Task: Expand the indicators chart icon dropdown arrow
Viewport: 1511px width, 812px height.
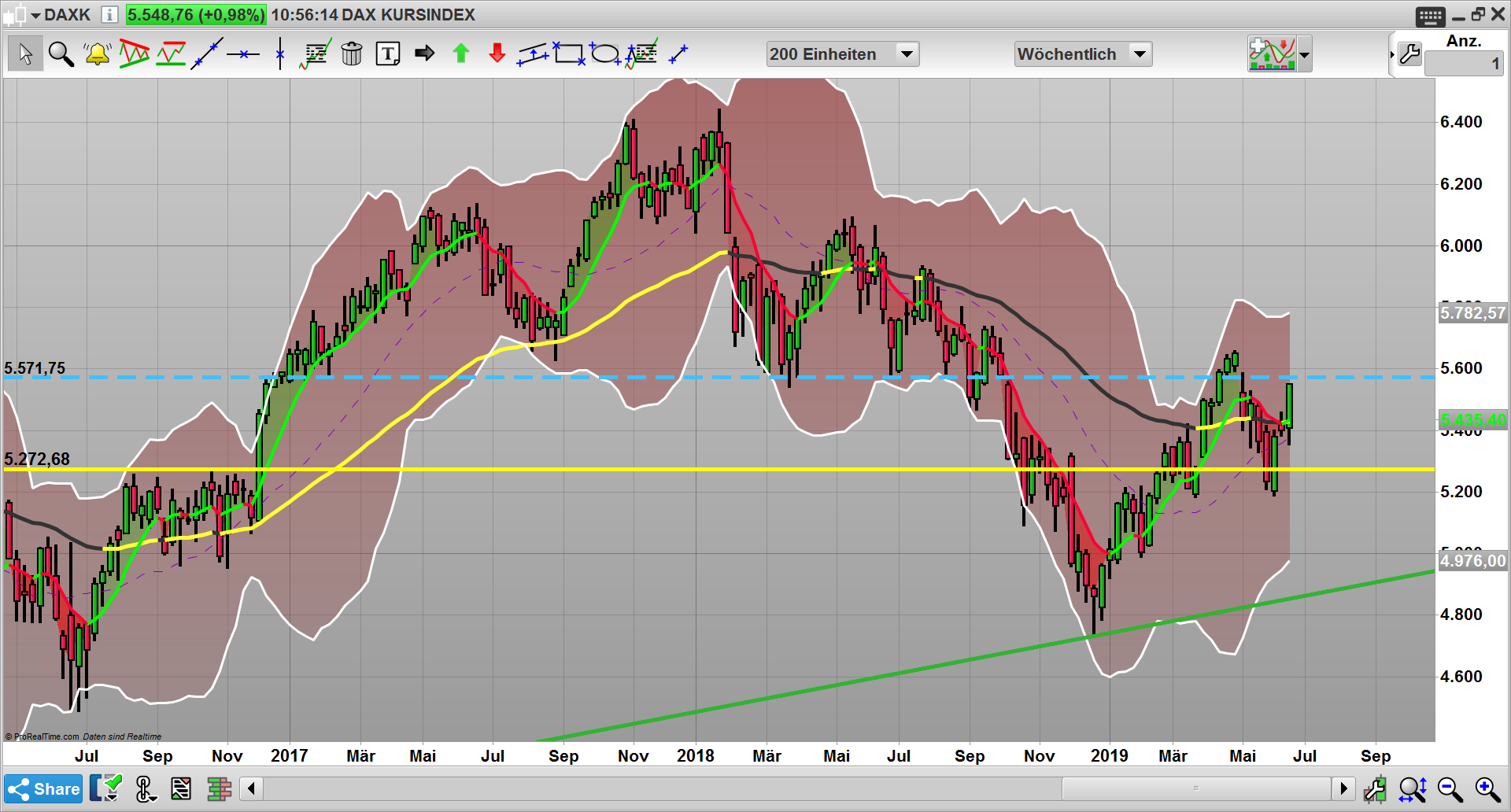Action: click(x=1305, y=55)
